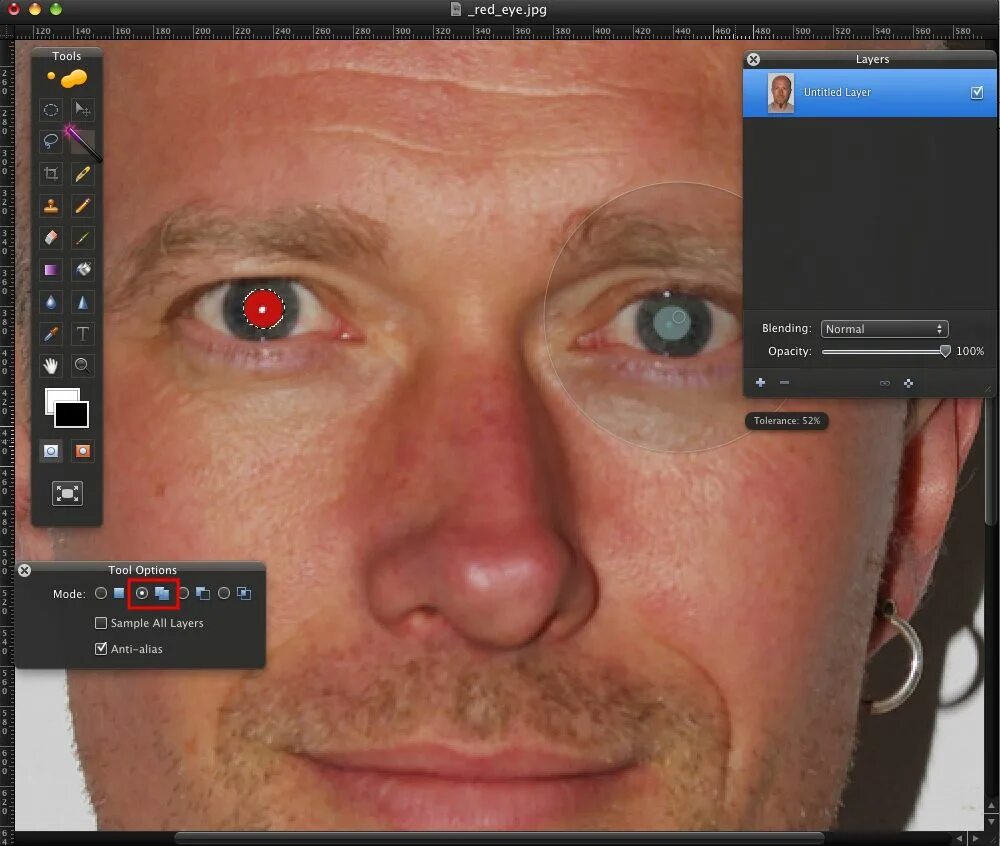Uncheck the Anti-alias checkbox
This screenshot has height=846, width=1000.
point(101,648)
